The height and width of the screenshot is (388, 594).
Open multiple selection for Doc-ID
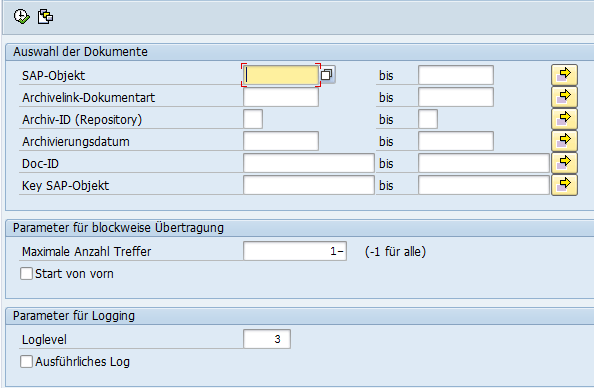(x=564, y=163)
